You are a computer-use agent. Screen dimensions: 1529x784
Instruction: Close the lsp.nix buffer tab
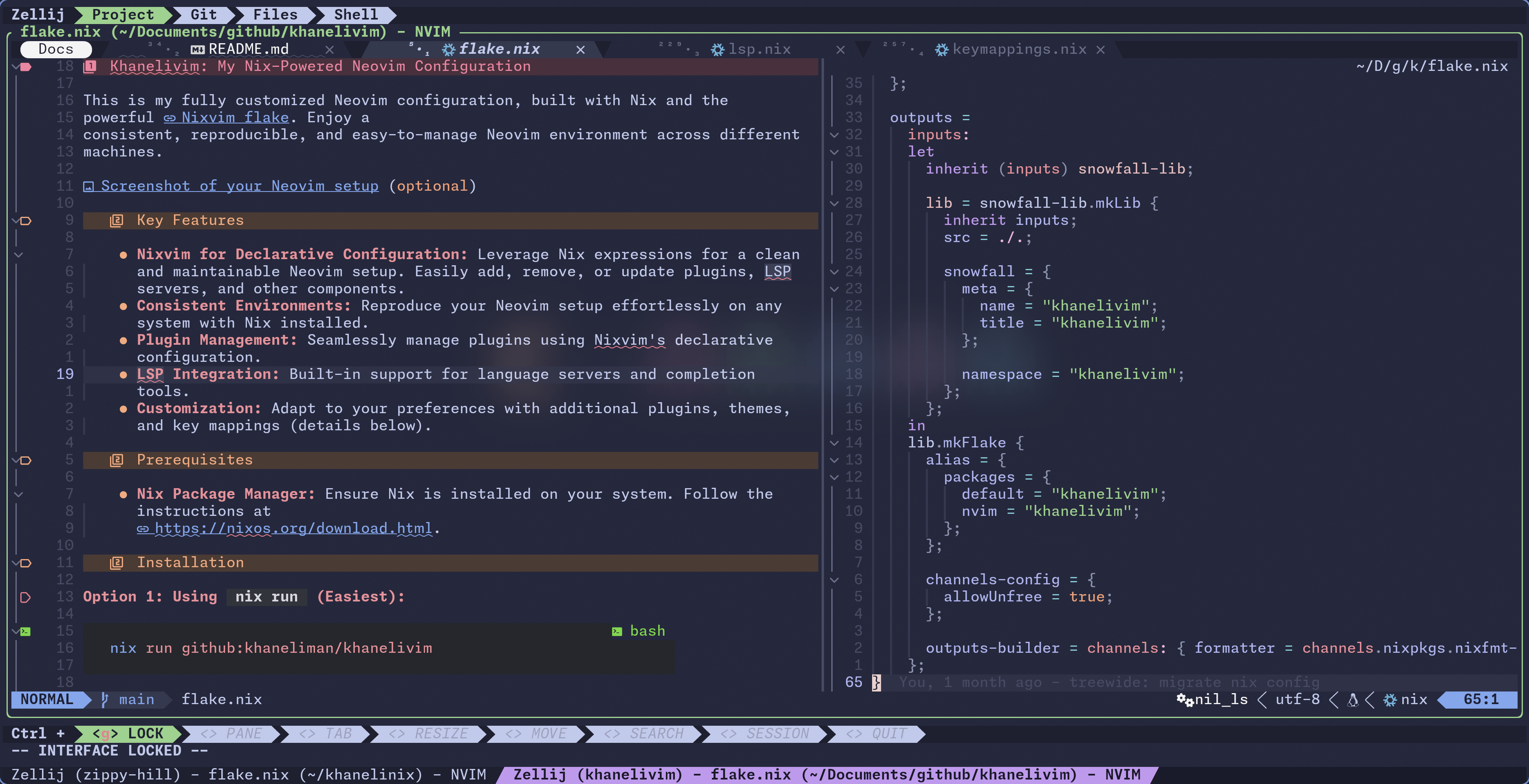840,50
